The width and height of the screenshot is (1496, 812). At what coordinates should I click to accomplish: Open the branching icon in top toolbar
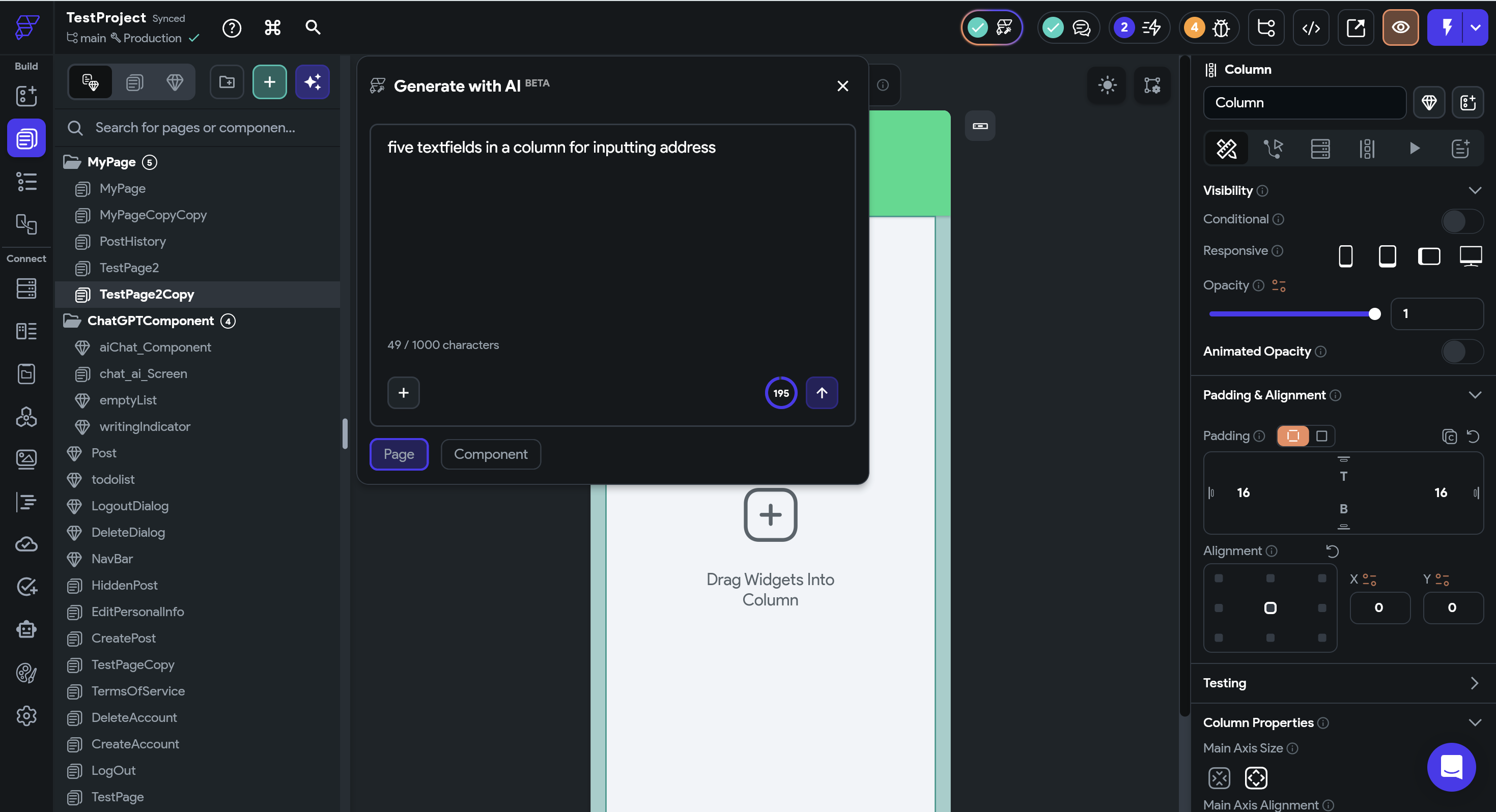click(x=1266, y=28)
